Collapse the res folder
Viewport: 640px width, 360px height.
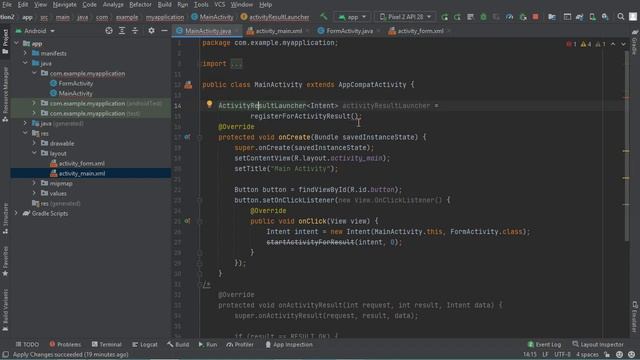(25, 133)
